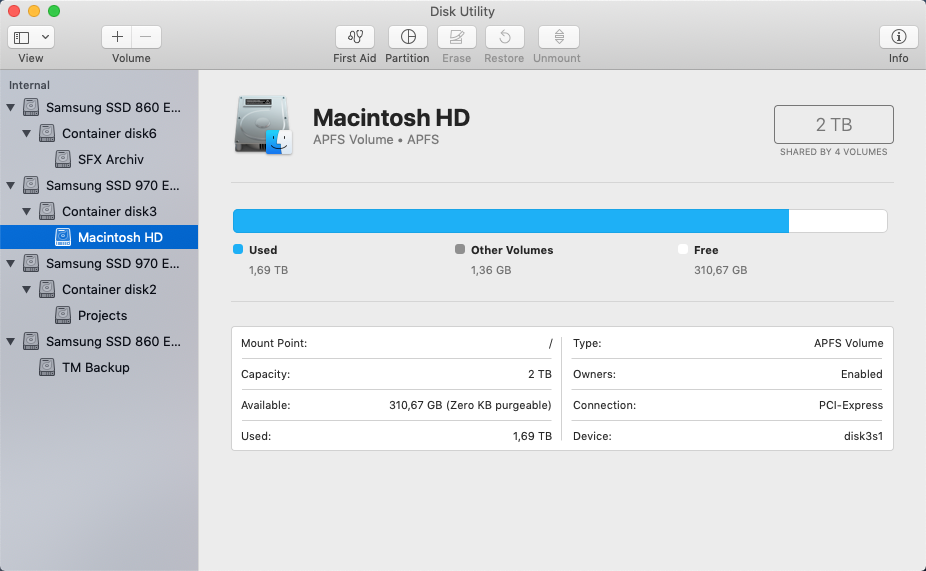Click the gray Other Volumes legend swatch
The height and width of the screenshot is (571, 926).
[460, 249]
